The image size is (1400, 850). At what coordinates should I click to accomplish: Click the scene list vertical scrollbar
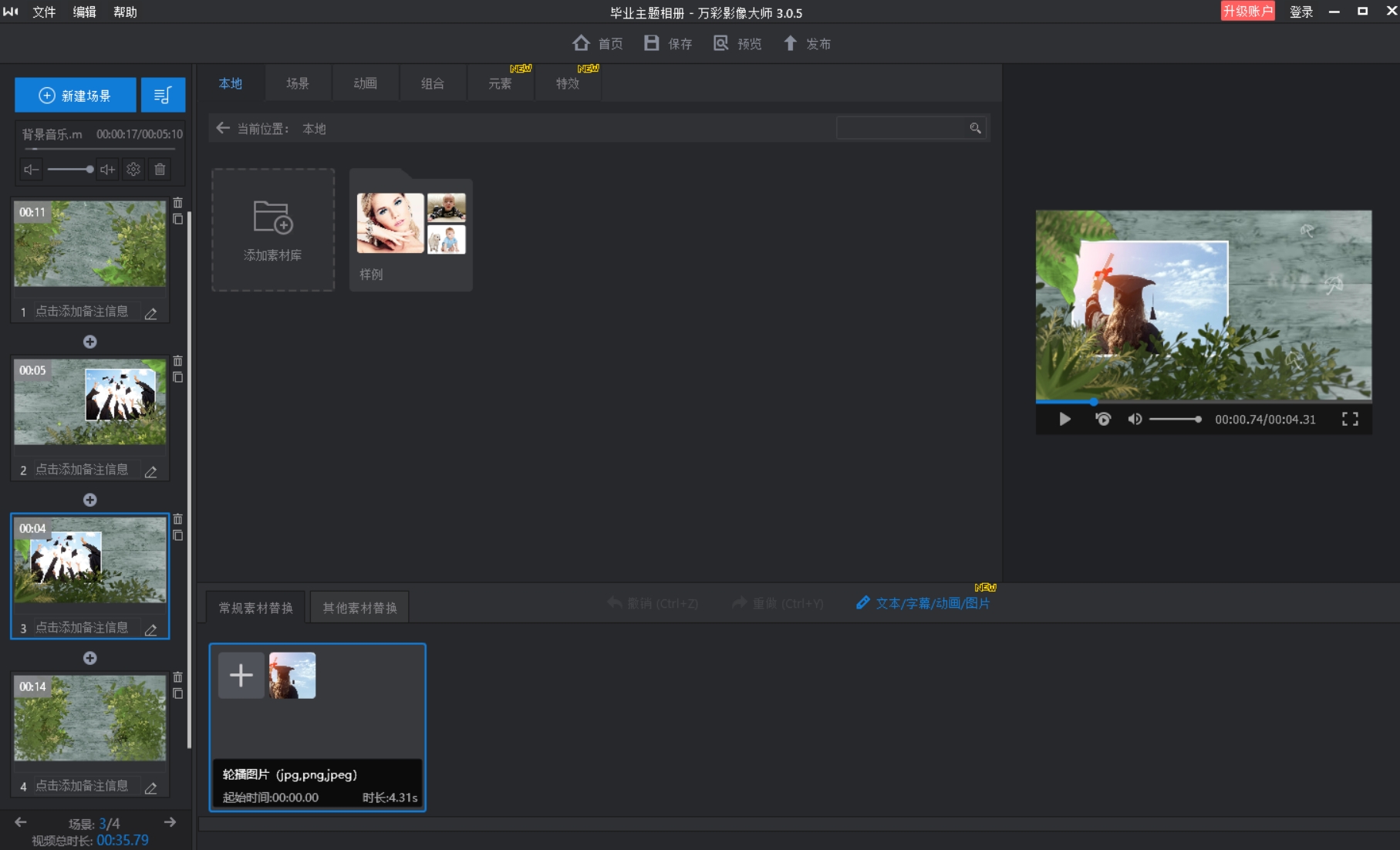tap(189, 478)
